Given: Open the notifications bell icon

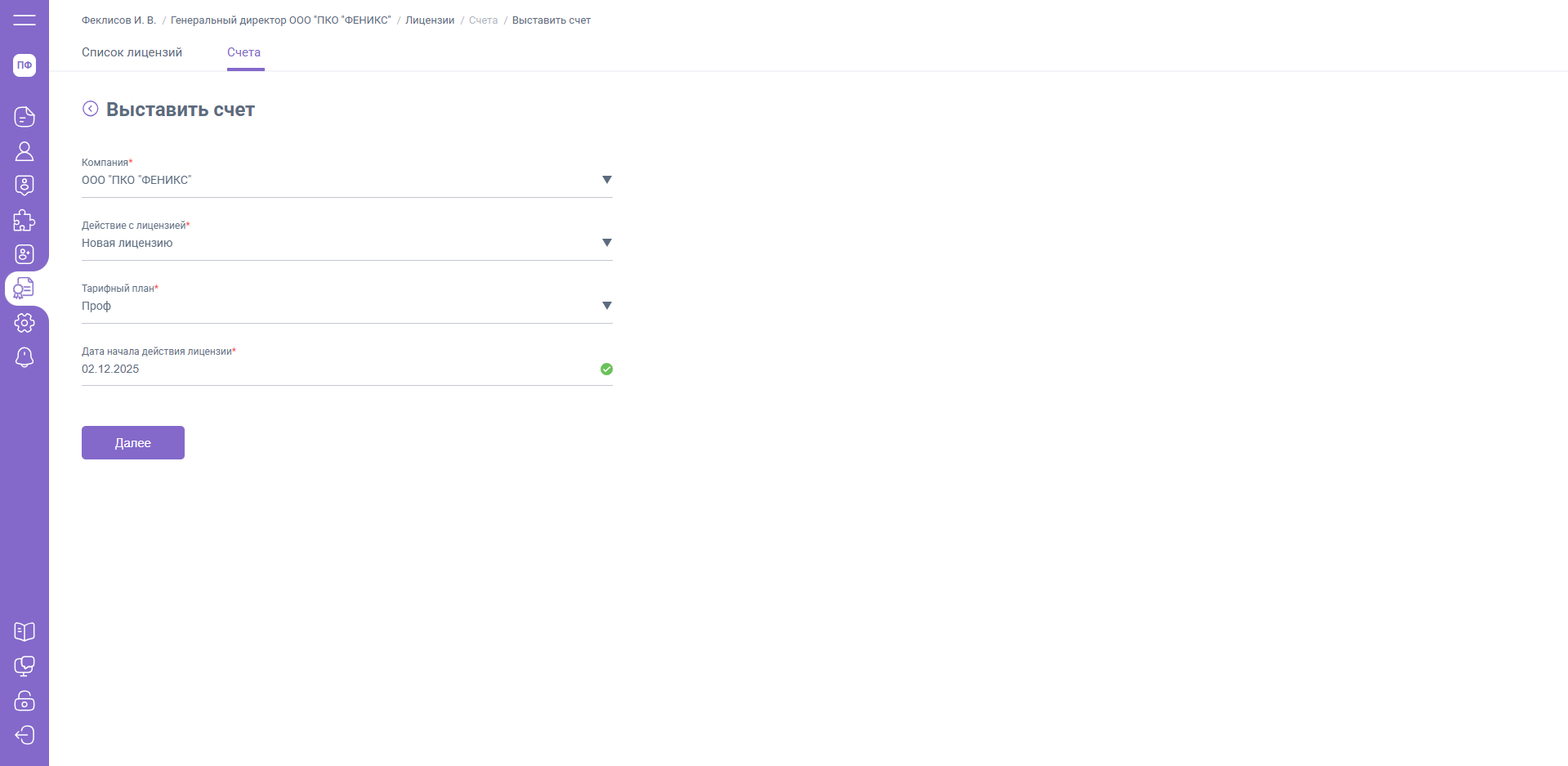Looking at the screenshot, I should coord(25,357).
